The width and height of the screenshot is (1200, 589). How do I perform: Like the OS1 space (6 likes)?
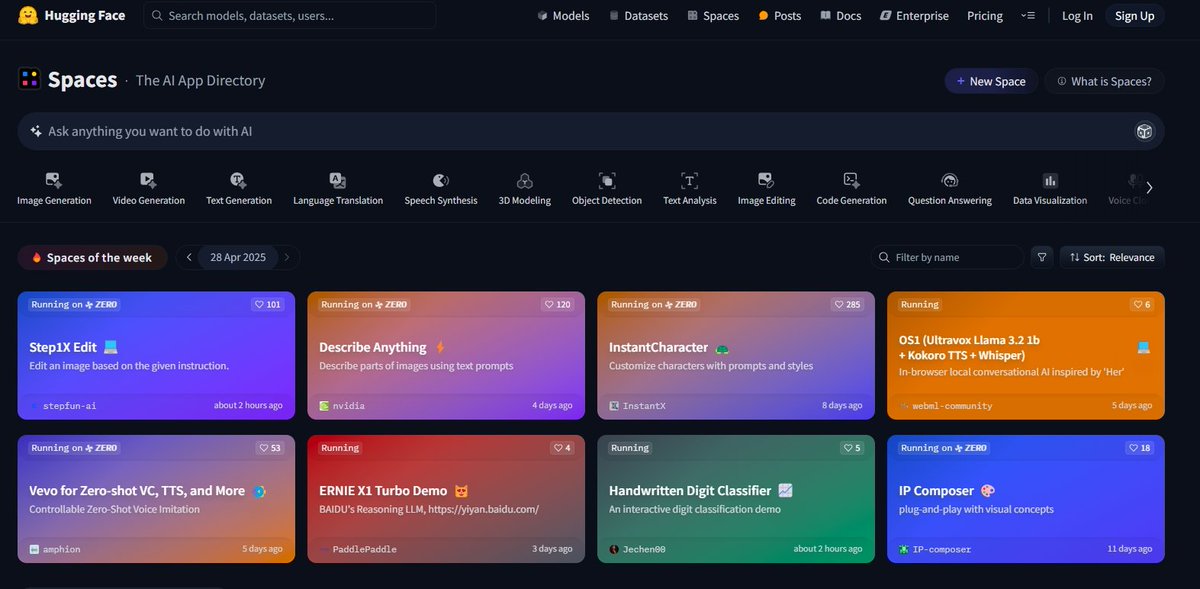[1142, 304]
